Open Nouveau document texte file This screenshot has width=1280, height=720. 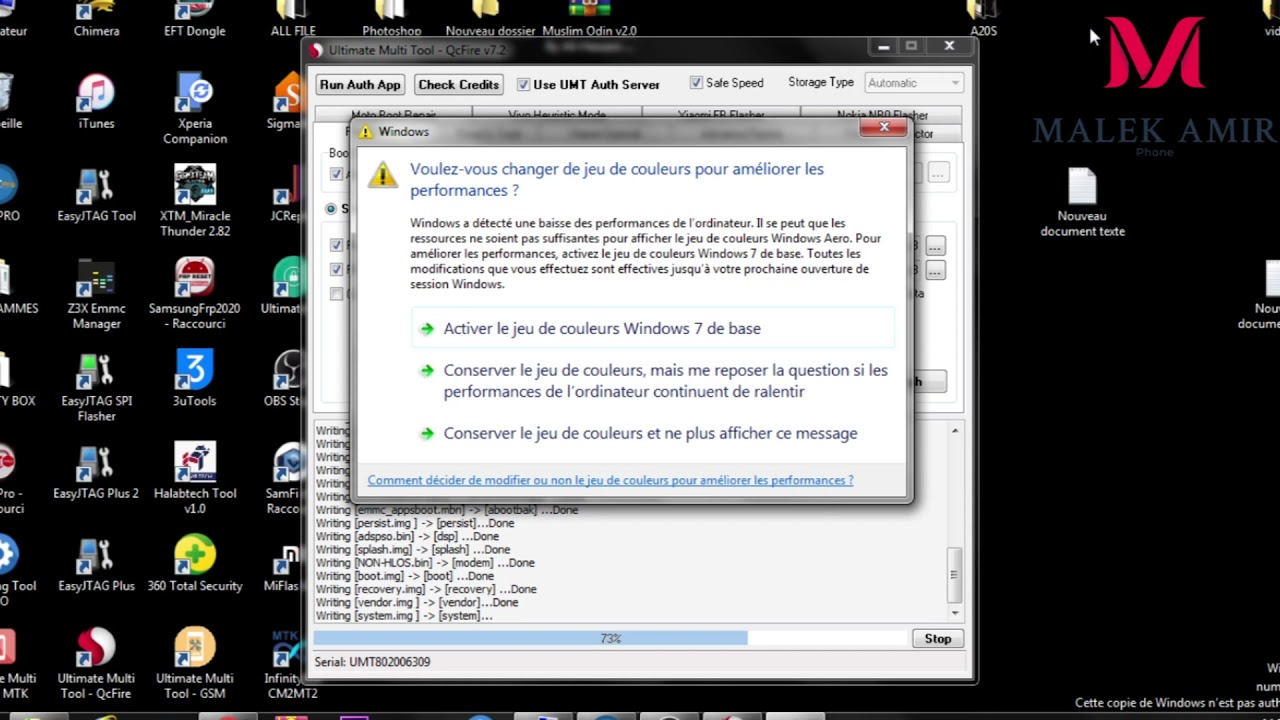tap(1082, 202)
